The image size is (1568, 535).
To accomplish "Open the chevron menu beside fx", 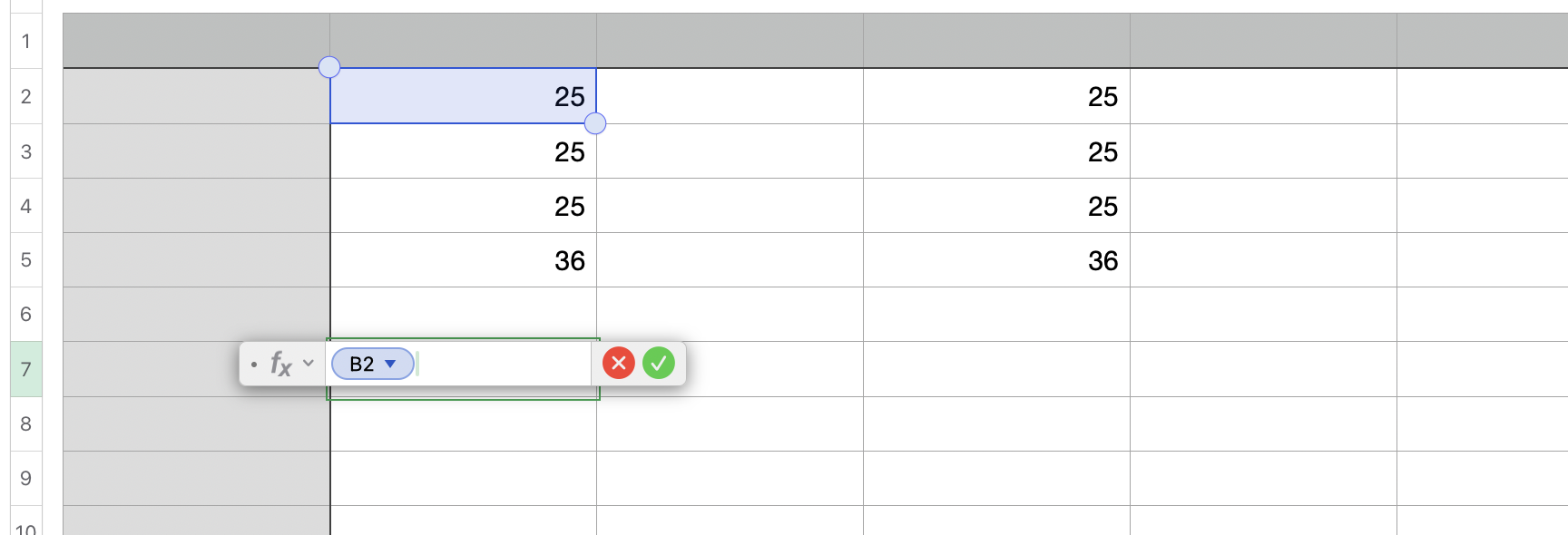I will pos(309,364).
